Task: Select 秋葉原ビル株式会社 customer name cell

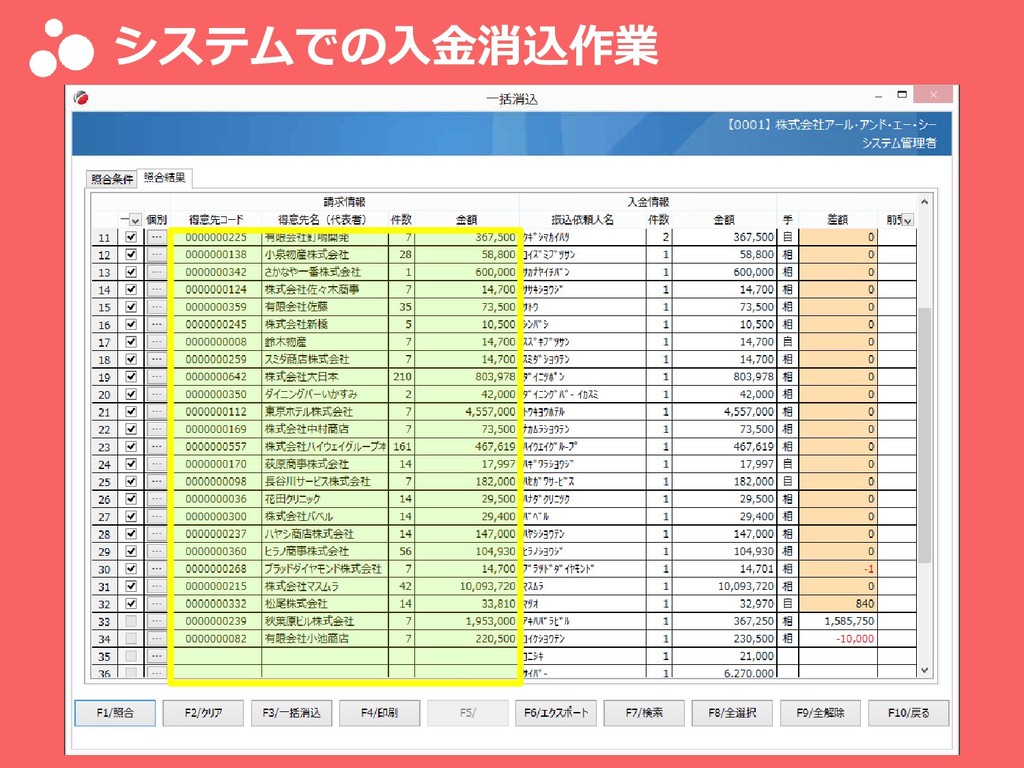Action: coord(325,621)
